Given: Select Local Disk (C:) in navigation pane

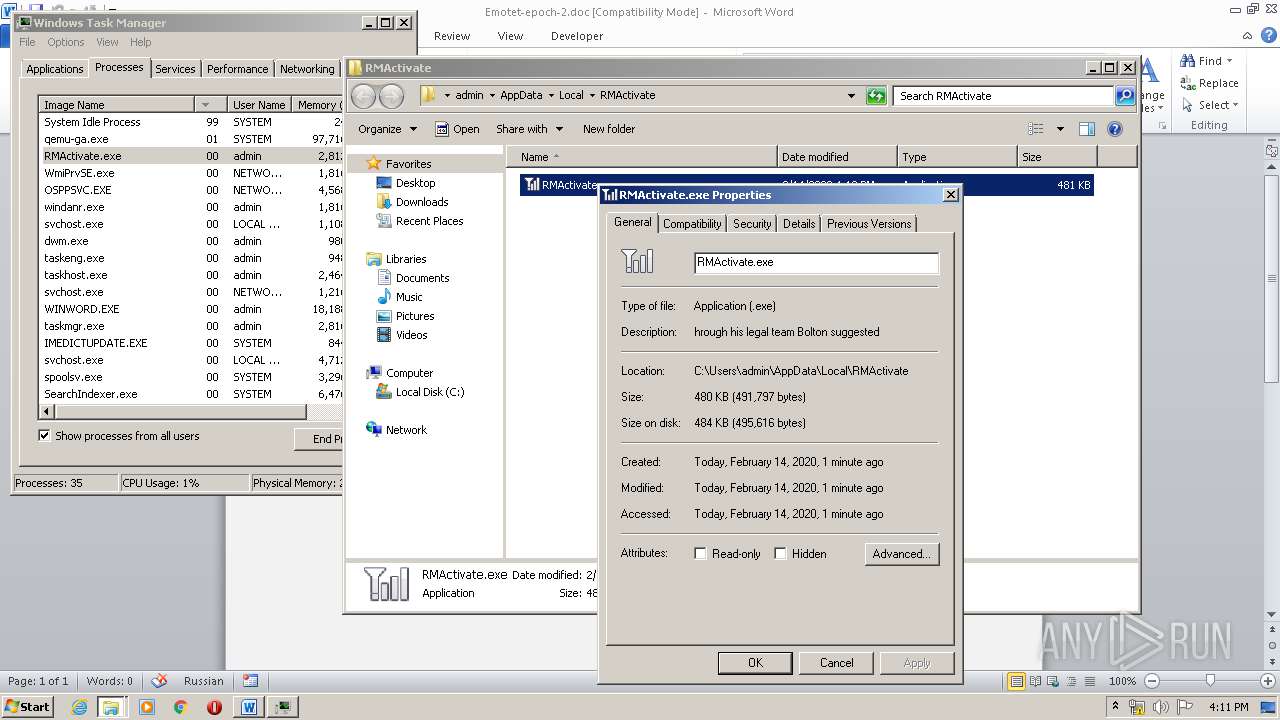Looking at the screenshot, I should click(x=430, y=392).
